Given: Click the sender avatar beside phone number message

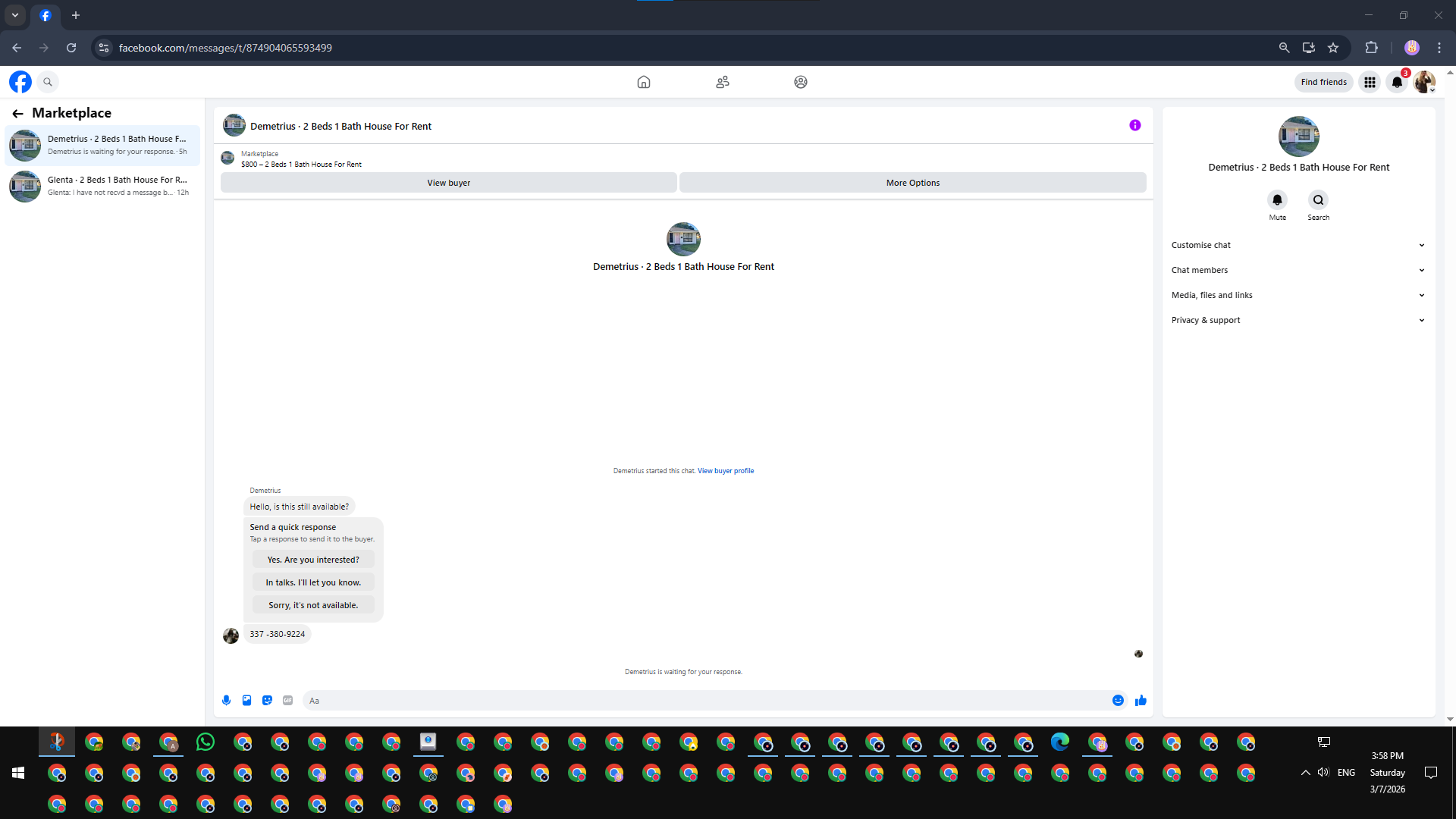Looking at the screenshot, I should coord(231,635).
